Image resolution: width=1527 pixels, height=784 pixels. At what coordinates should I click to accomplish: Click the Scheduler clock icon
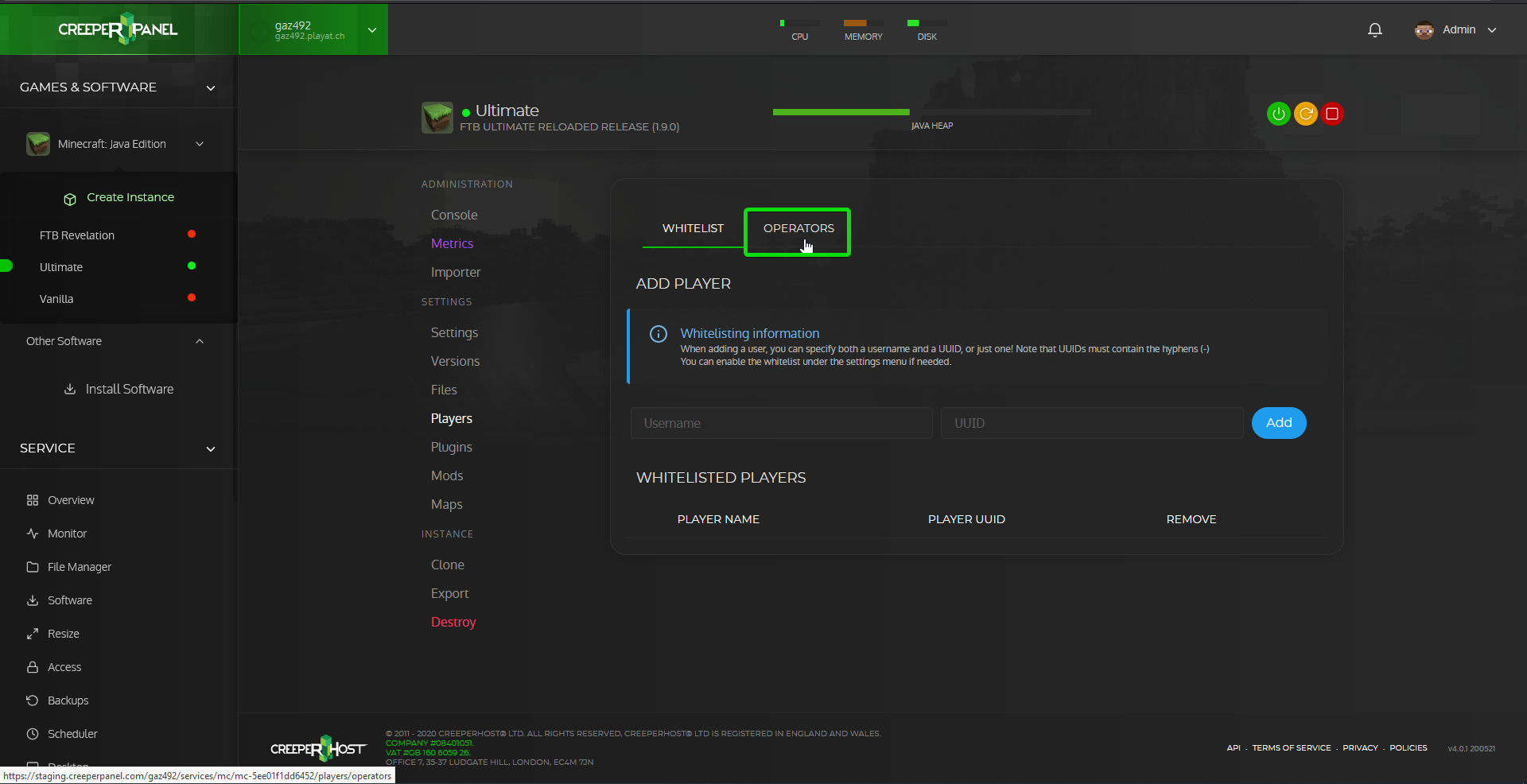(x=33, y=734)
